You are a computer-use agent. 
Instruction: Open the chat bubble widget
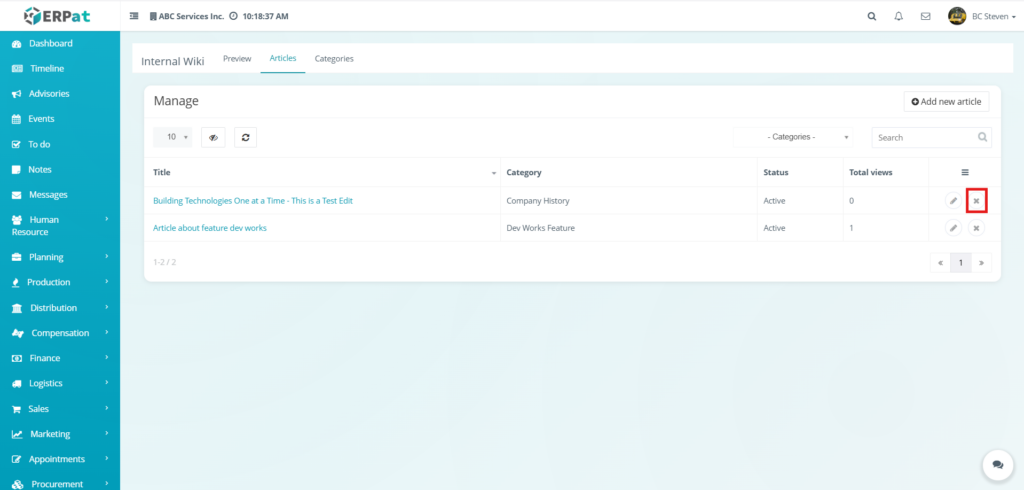997,465
